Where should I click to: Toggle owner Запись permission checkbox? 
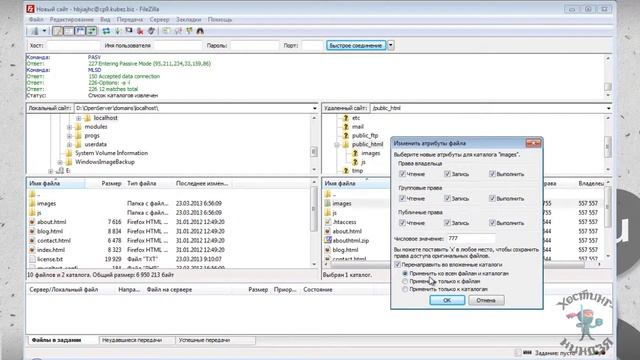447,174
